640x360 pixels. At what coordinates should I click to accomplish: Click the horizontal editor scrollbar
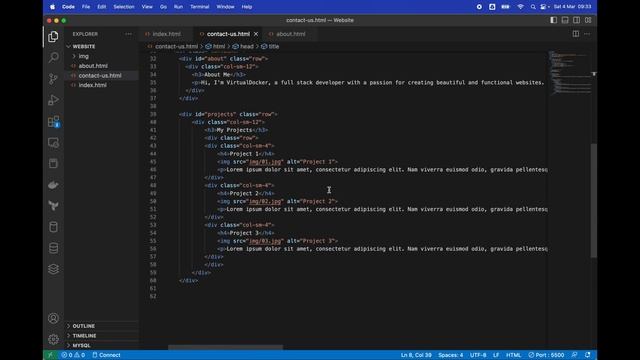(x=225, y=347)
